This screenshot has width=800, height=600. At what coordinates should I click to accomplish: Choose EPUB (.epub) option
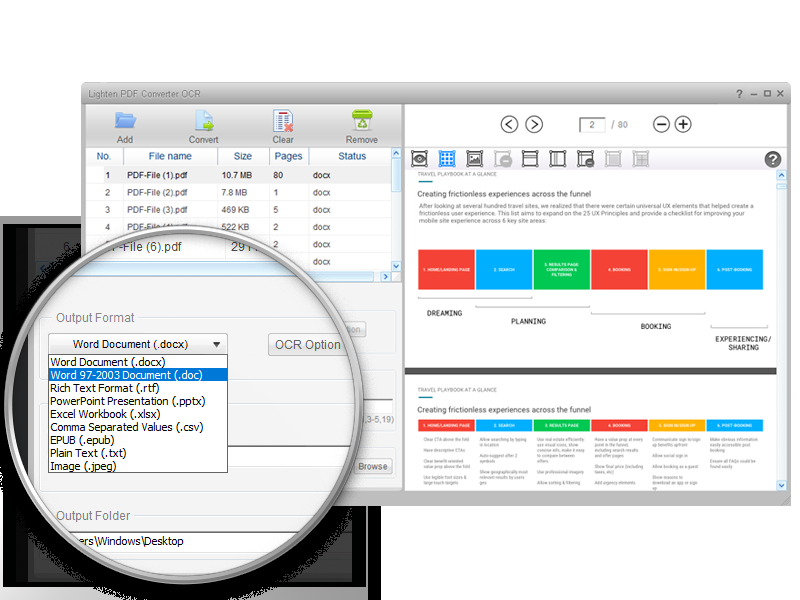[x=138, y=440]
